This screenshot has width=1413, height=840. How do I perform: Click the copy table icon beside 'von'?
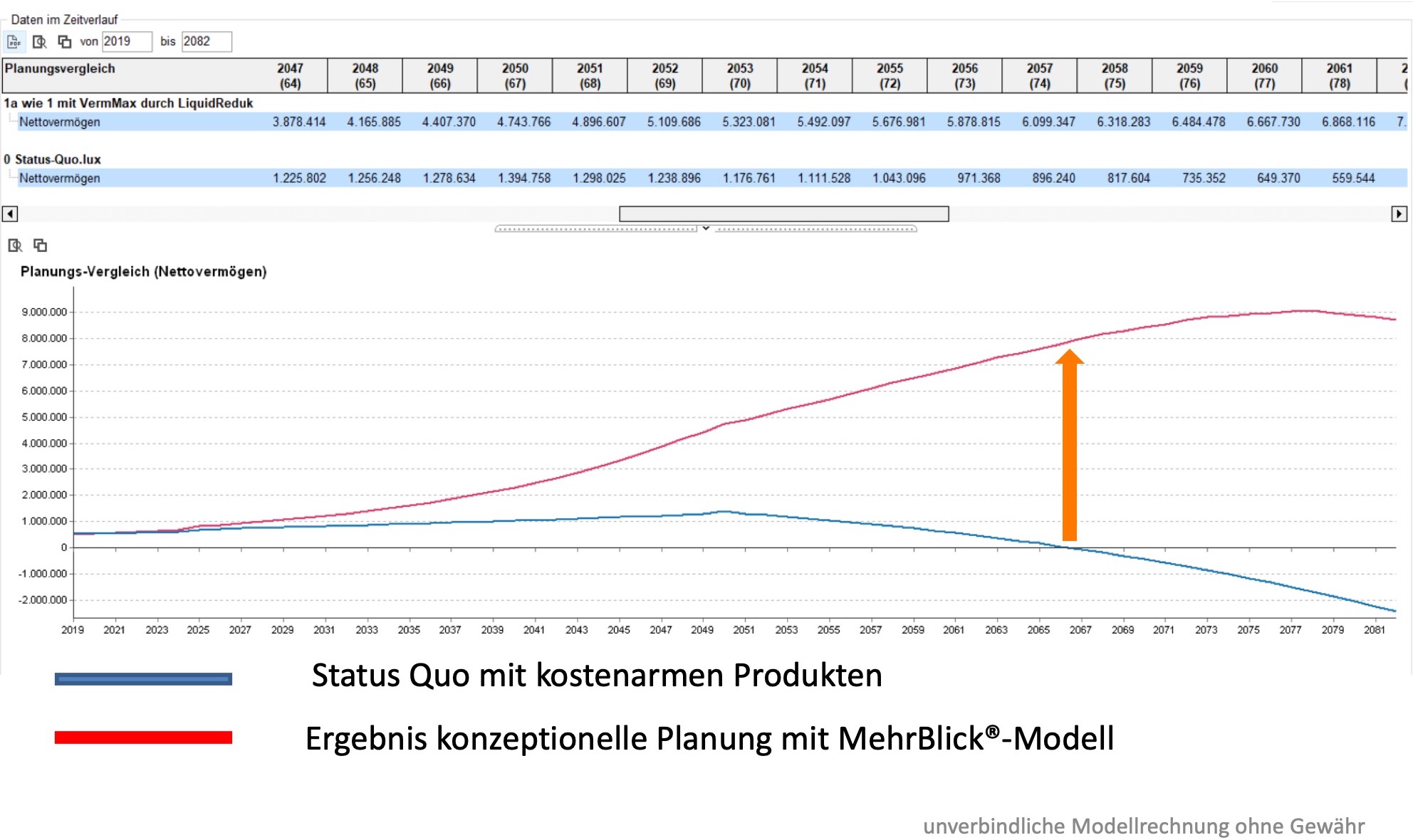click(x=65, y=42)
